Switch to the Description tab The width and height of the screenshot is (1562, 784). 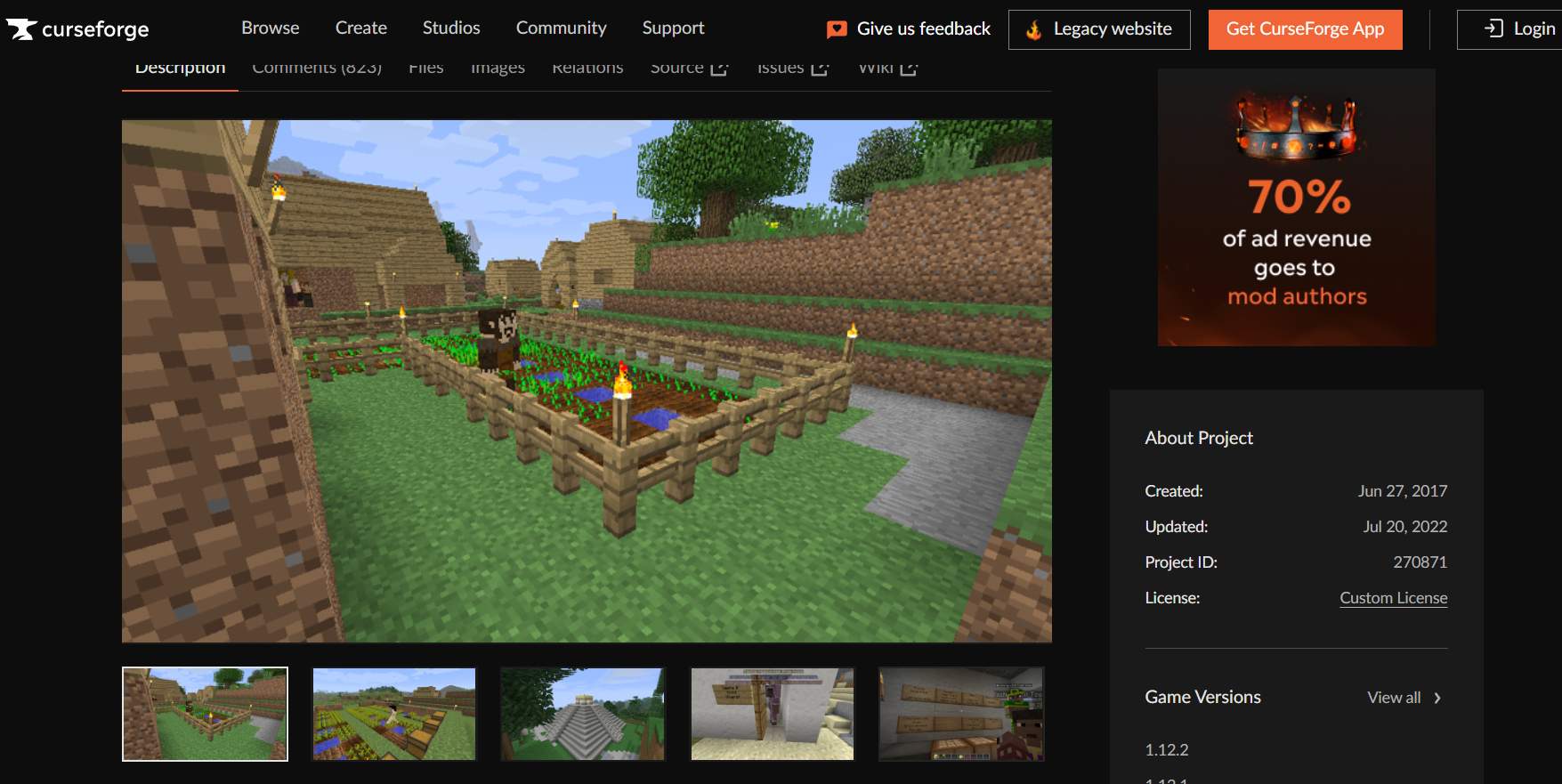pos(180,69)
